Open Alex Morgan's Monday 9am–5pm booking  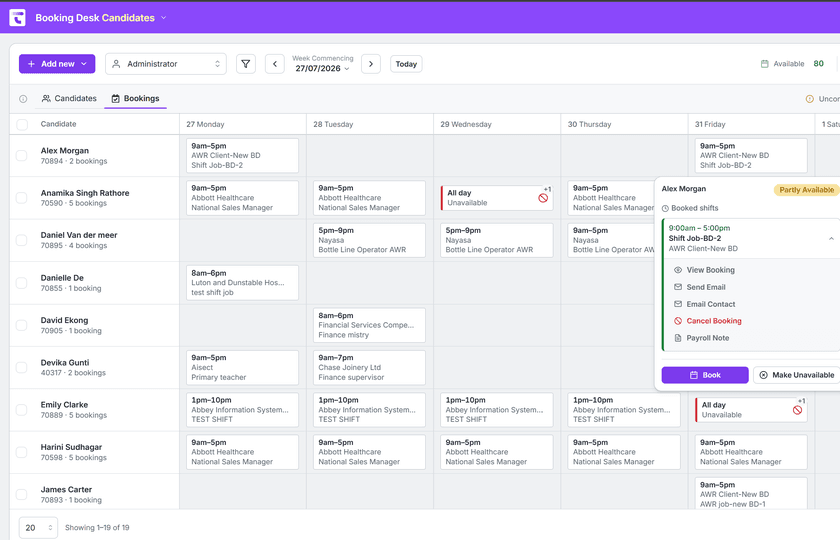(242, 155)
